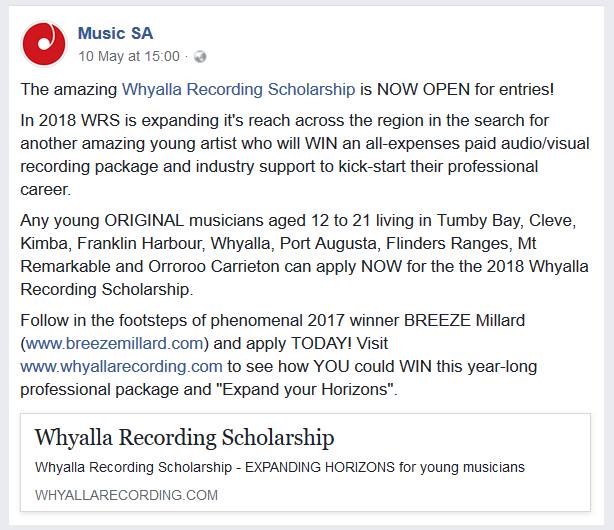The image size is (614, 530).
Task: Open the Music SA page name link
Action: coord(115,33)
